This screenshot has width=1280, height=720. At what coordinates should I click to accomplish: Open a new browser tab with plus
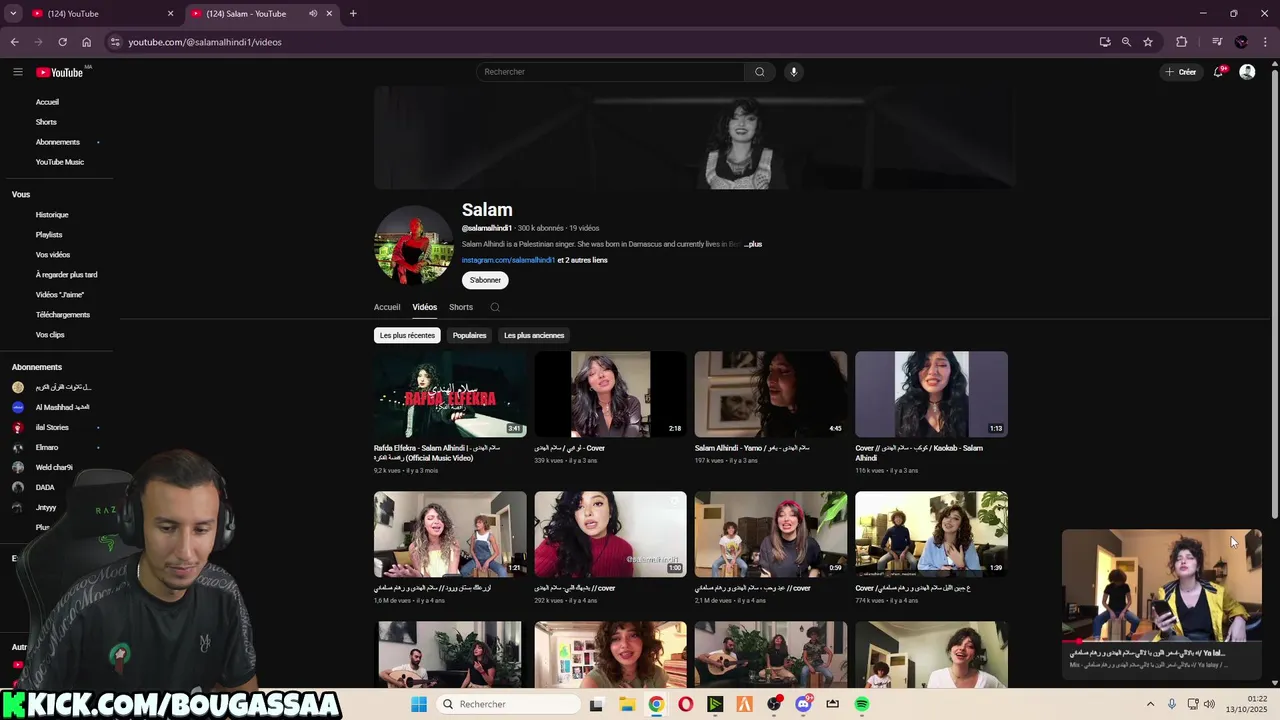(353, 14)
